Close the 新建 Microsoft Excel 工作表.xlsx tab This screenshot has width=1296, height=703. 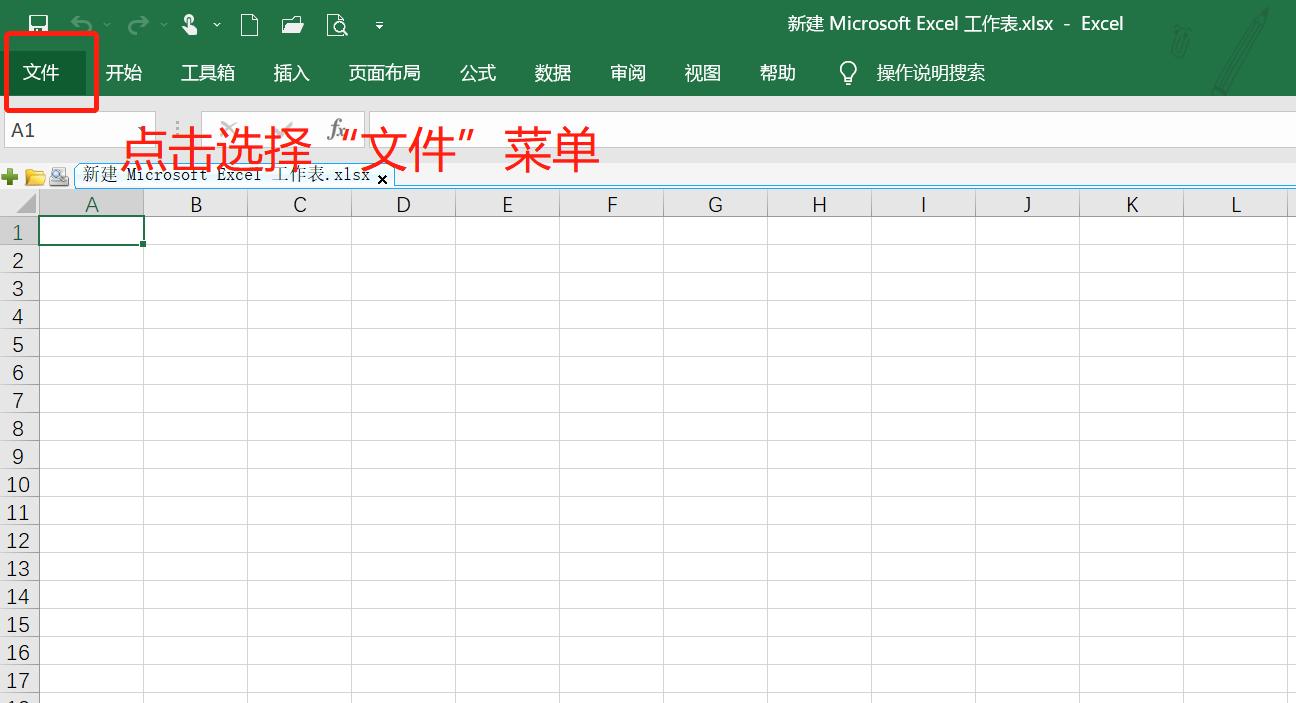click(x=383, y=179)
